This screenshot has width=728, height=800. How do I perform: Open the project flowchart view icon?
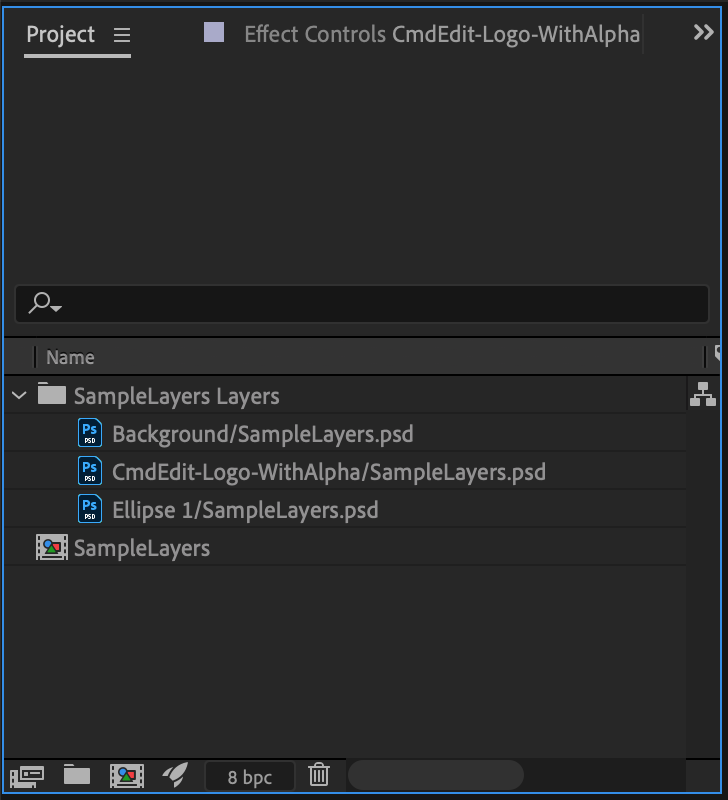[702, 394]
